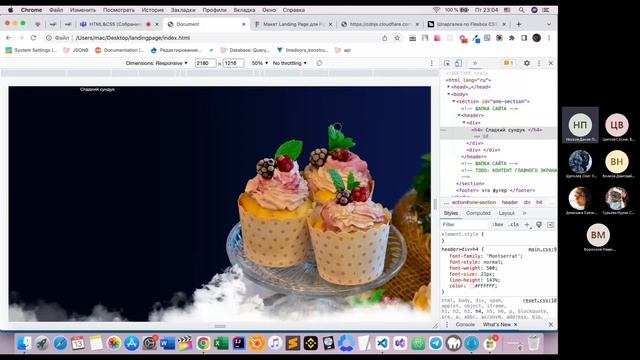Screen dimensions: 640x360
Task: Open Sublime Text from the Dock
Action: point(293,343)
